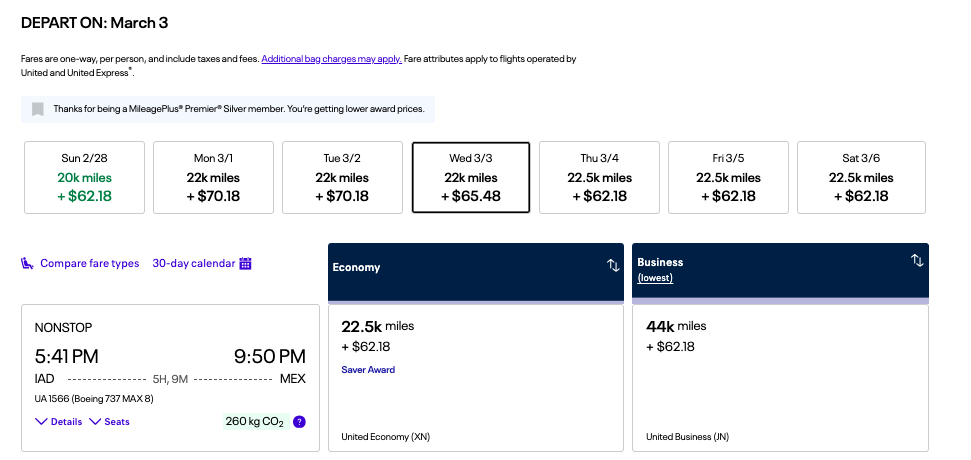Select the Thu 3/4 date tab
Viewport: 971px width, 460px height.
[599, 177]
